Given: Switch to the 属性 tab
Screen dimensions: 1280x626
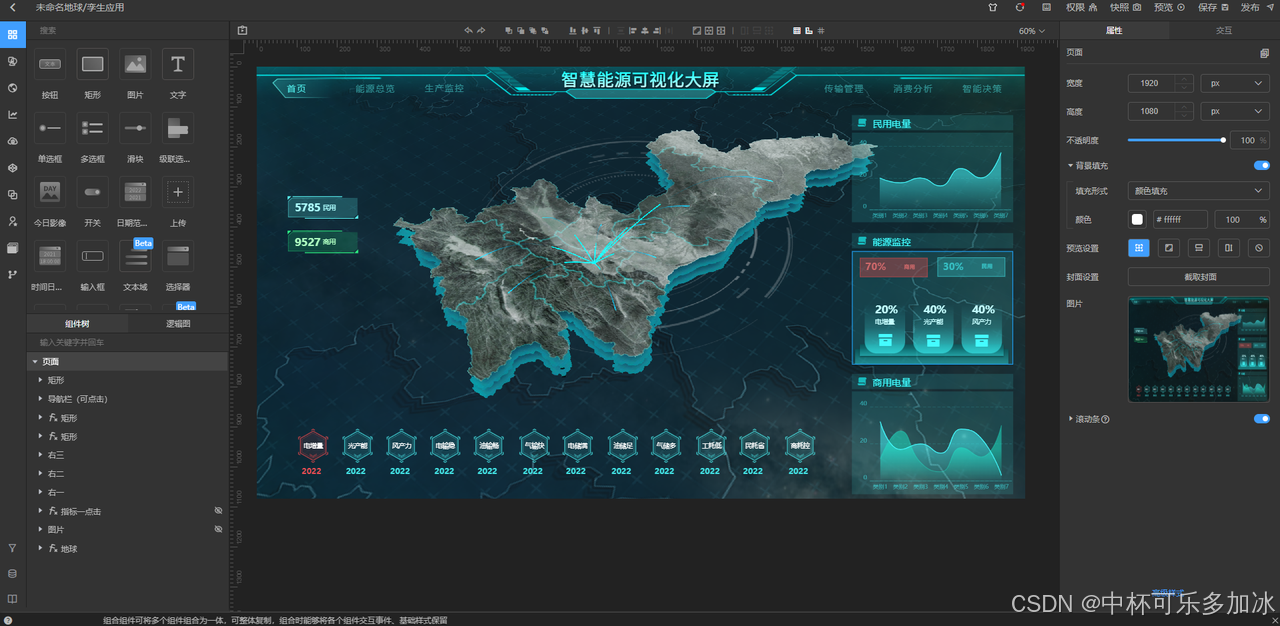Looking at the screenshot, I should tap(1114, 31).
